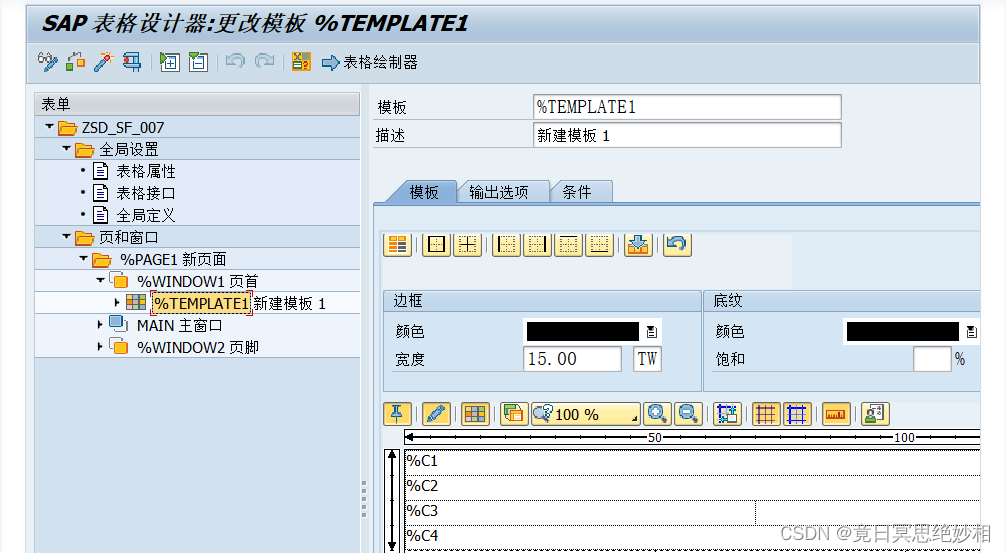
Task: Collapse the %PAGE1 新页面 node
Action: coord(83,259)
